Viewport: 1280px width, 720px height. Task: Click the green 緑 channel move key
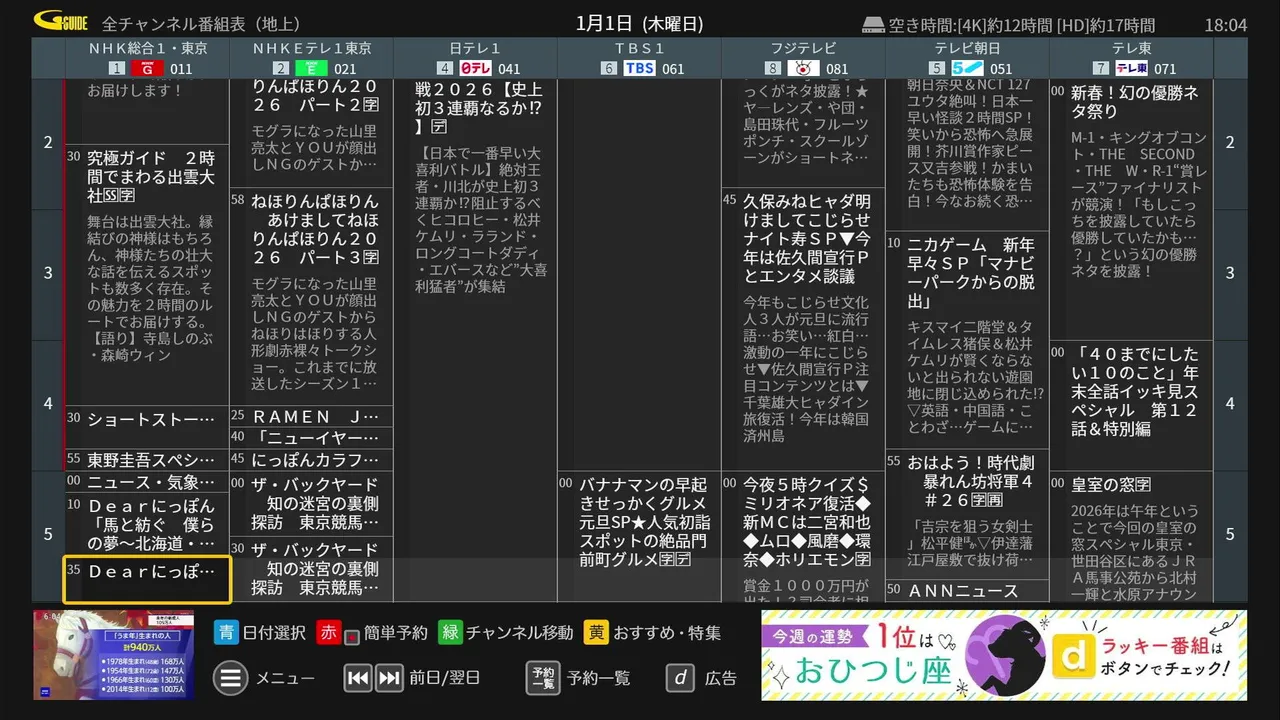(450, 632)
